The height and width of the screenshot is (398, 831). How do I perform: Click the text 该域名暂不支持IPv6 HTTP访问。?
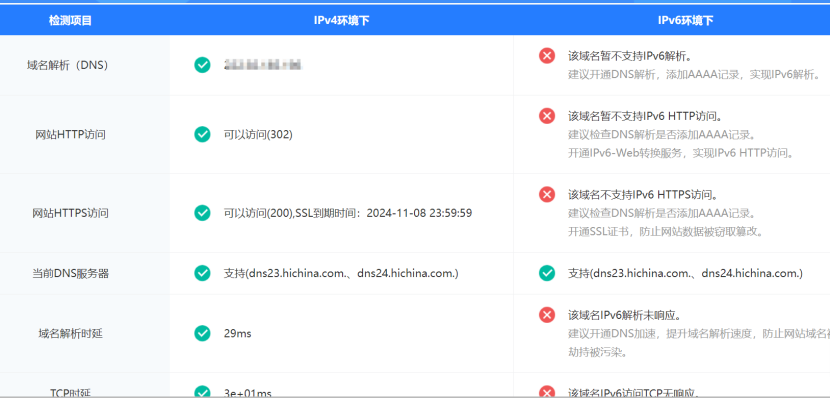[646, 115]
